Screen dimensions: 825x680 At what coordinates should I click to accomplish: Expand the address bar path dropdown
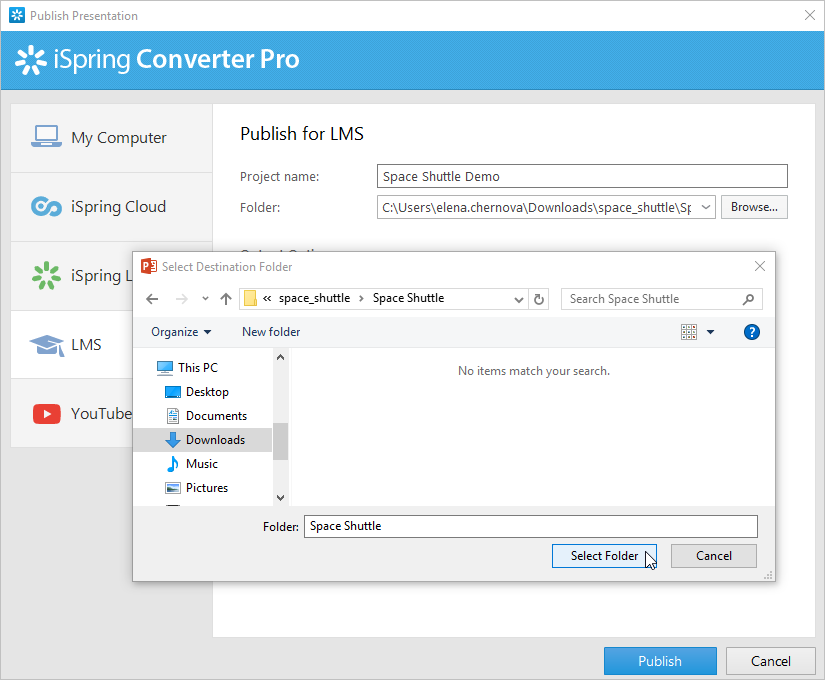pyautogui.click(x=519, y=299)
